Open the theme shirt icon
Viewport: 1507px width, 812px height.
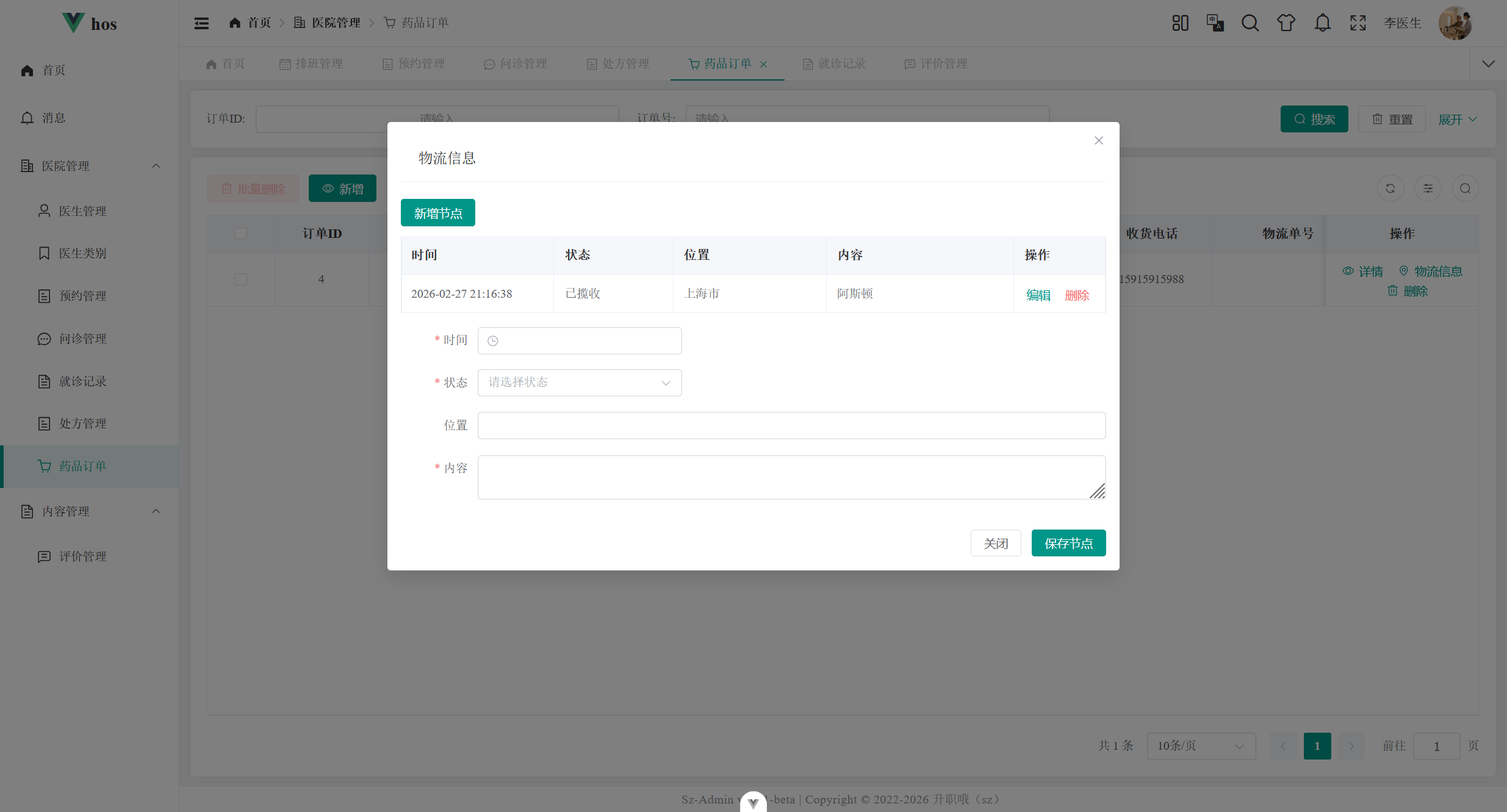(x=1286, y=23)
